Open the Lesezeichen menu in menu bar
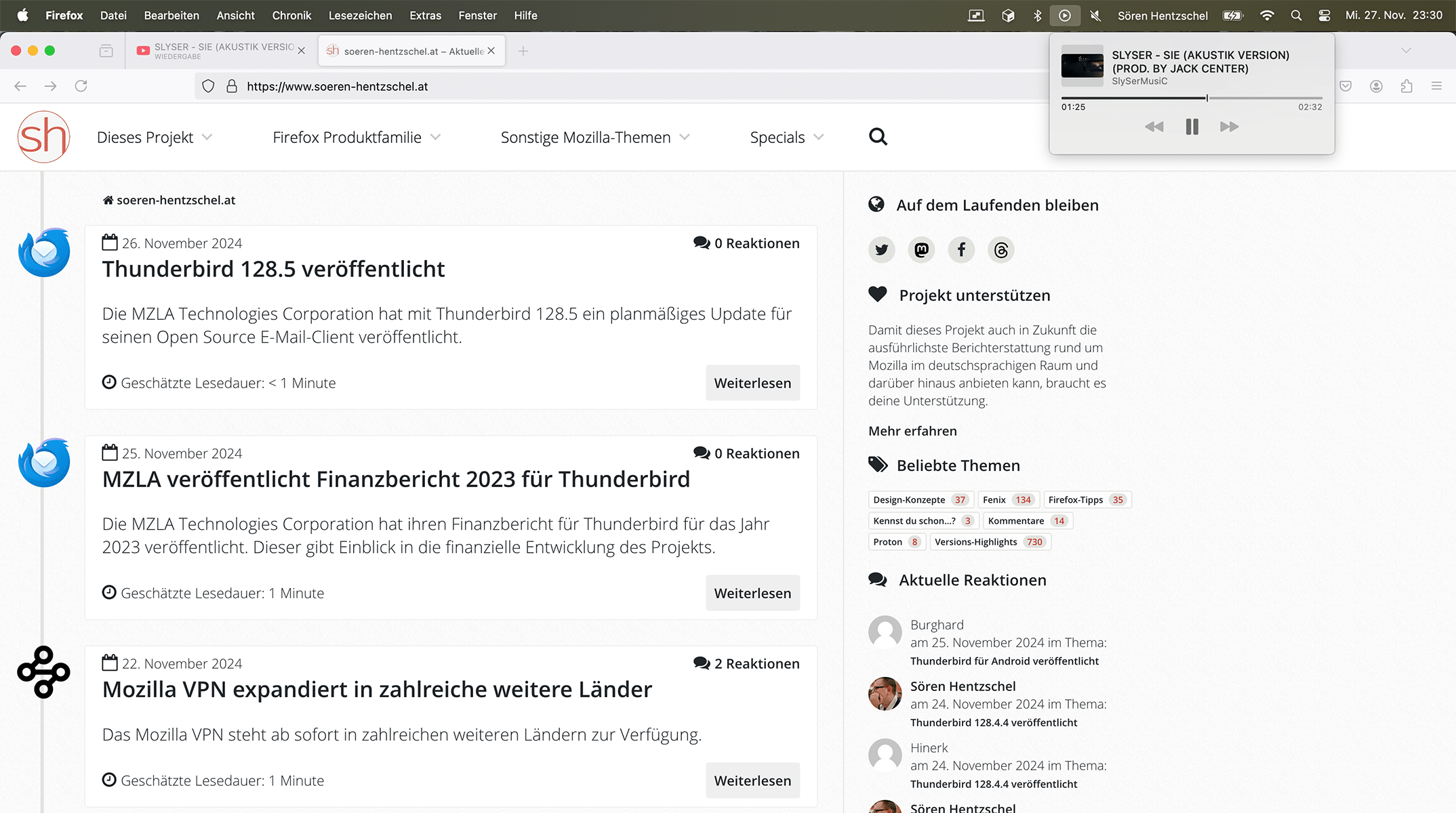The image size is (1456, 813). pos(360,15)
